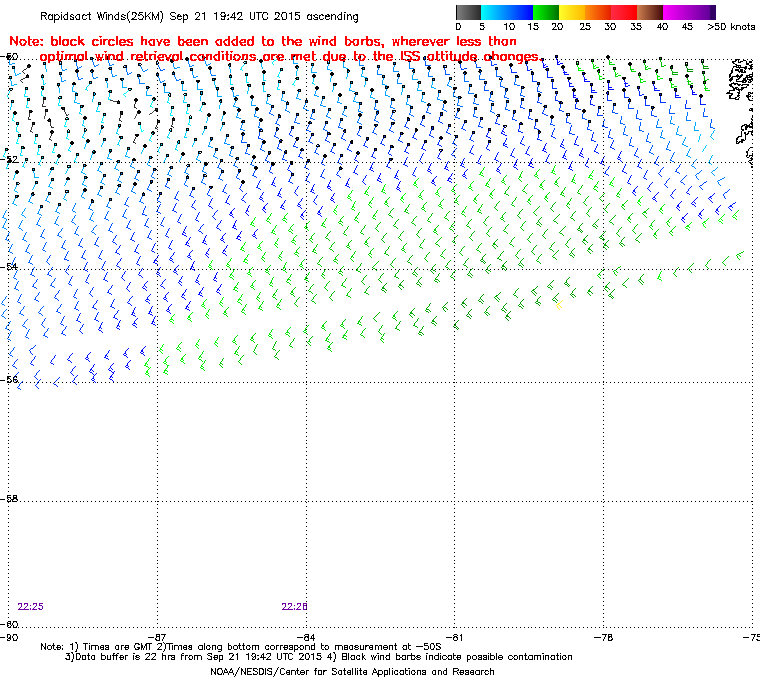The image size is (760, 688).
Task: Click the 22:26 time marker
Action: [x=294, y=607]
